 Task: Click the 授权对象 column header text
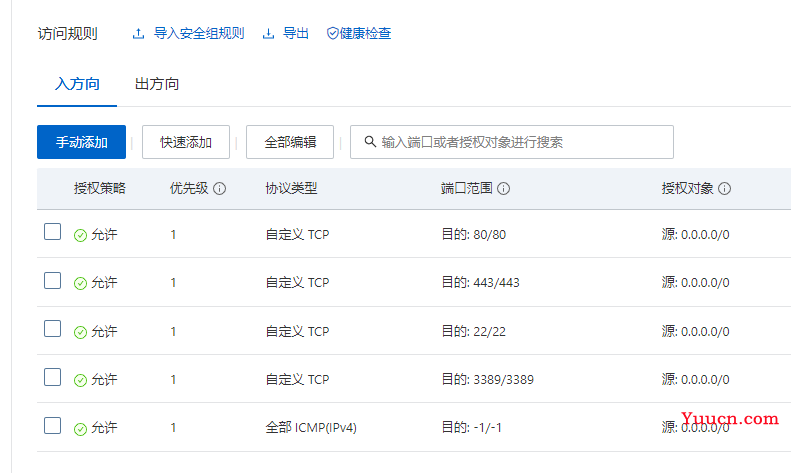tap(688, 189)
